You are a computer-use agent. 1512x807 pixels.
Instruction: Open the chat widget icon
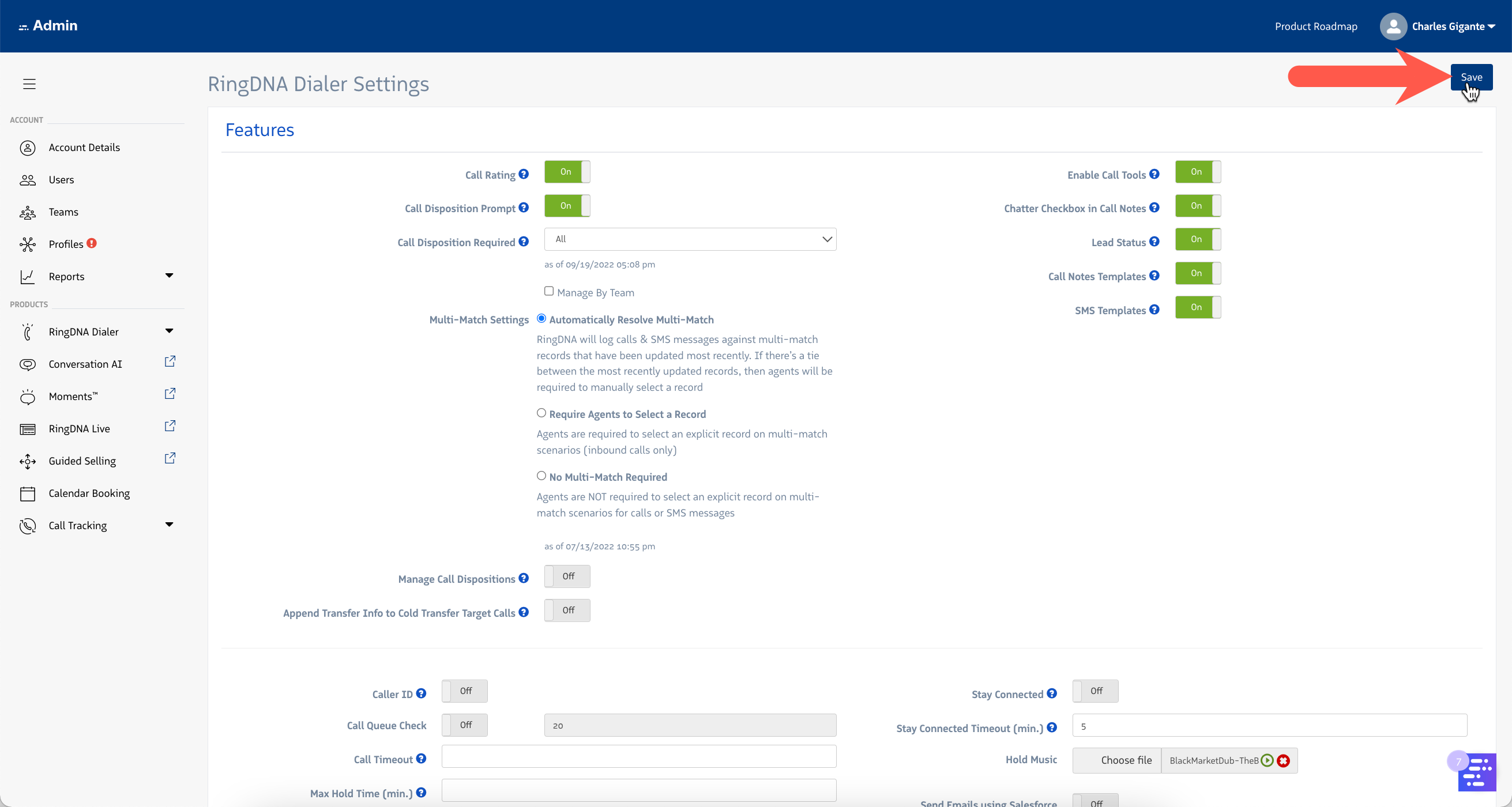[1477, 773]
